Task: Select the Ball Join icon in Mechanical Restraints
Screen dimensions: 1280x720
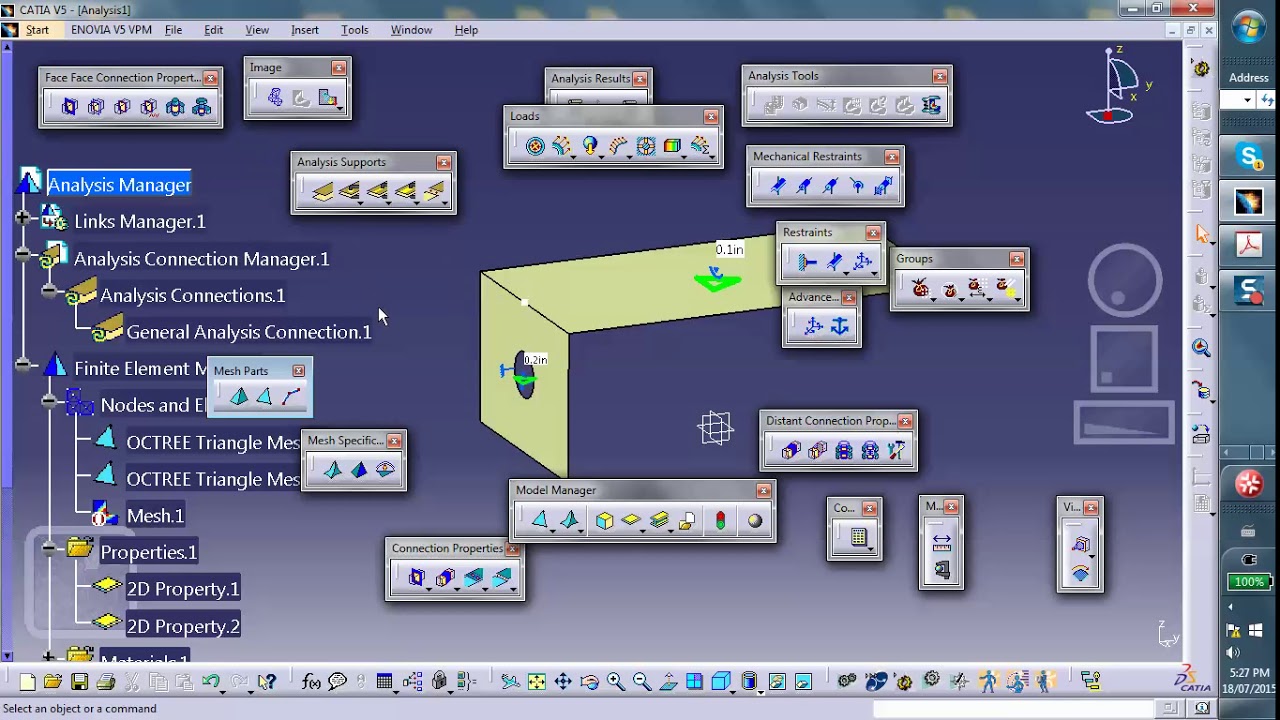Action: click(856, 185)
